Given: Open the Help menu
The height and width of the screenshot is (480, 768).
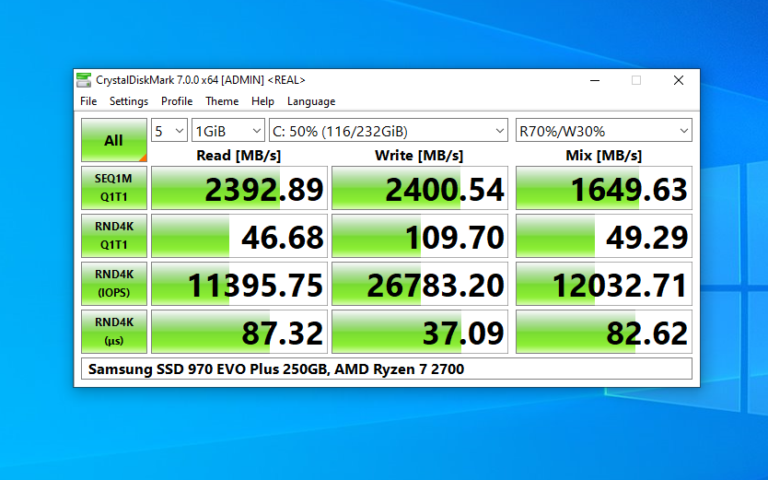Looking at the screenshot, I should click(263, 101).
